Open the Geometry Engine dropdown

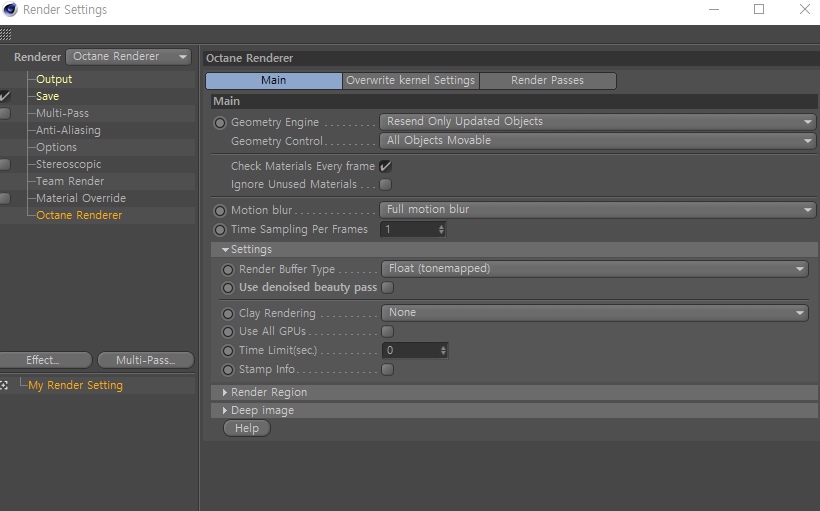click(598, 121)
